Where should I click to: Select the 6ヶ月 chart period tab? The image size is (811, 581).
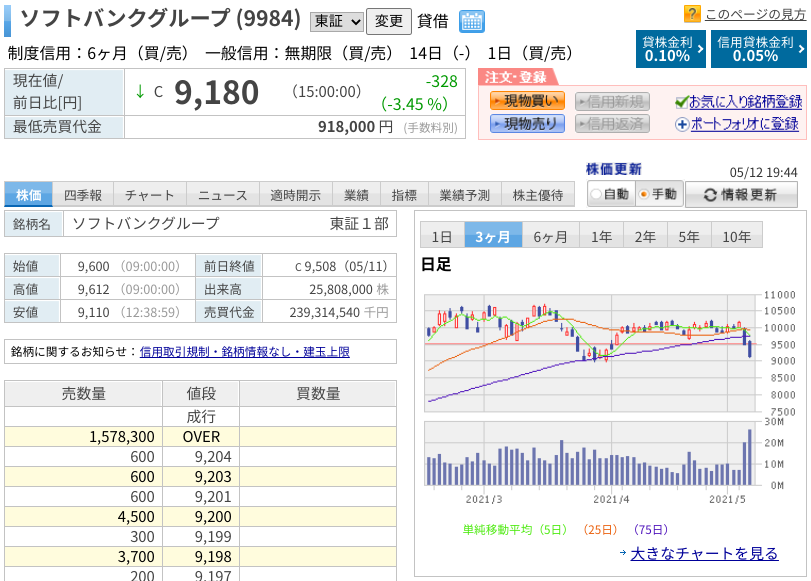(551, 235)
